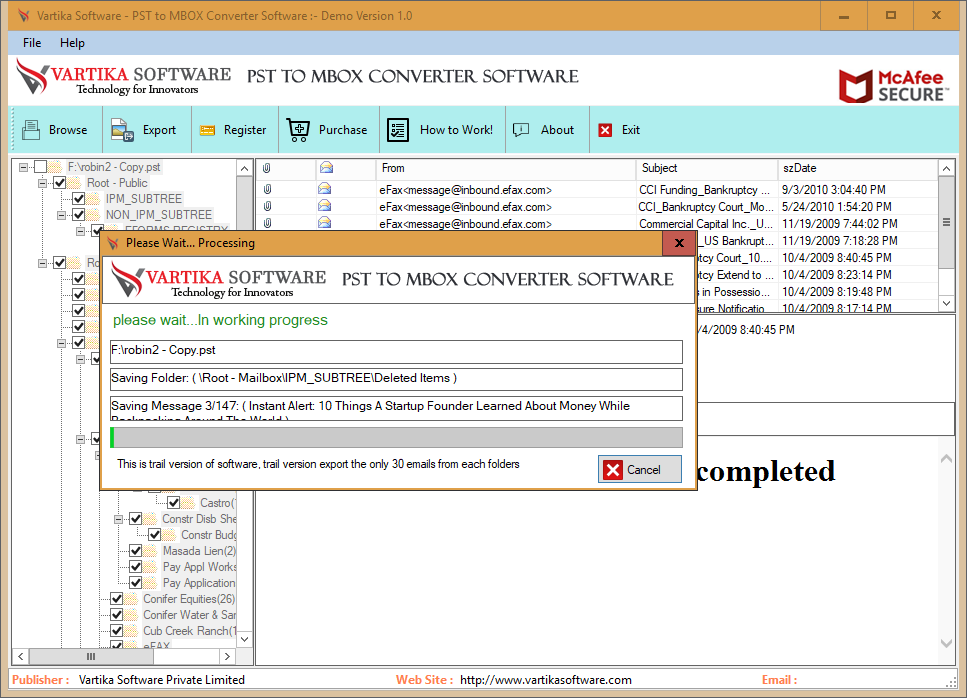Click the red X icon on Cancel button
Viewport: 967px width, 698px height.
pos(613,470)
